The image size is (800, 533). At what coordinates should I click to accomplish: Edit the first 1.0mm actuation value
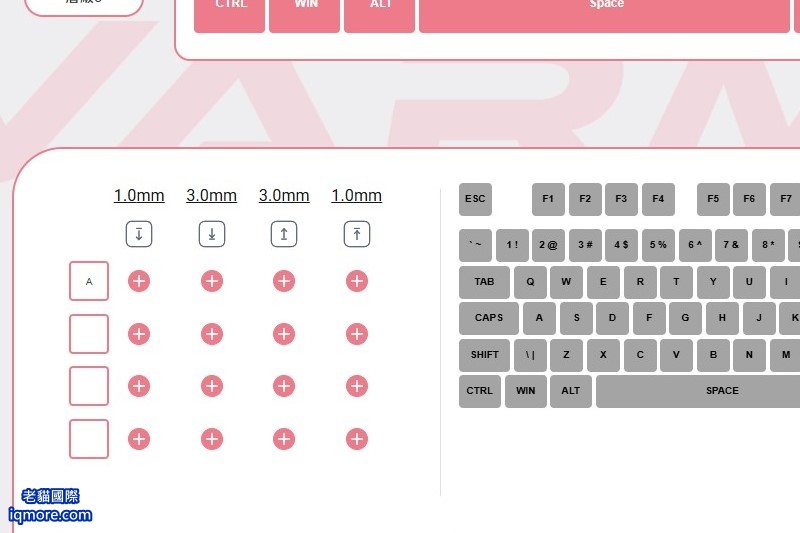pos(139,195)
